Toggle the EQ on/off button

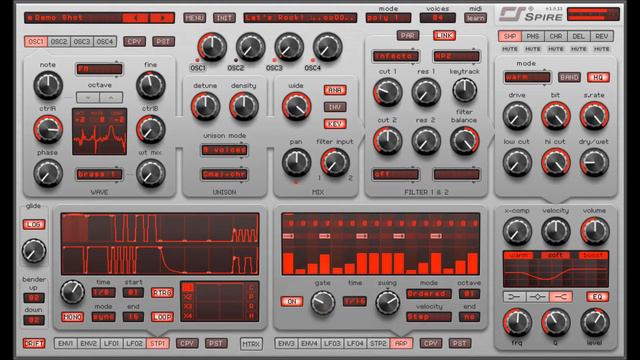point(597,297)
